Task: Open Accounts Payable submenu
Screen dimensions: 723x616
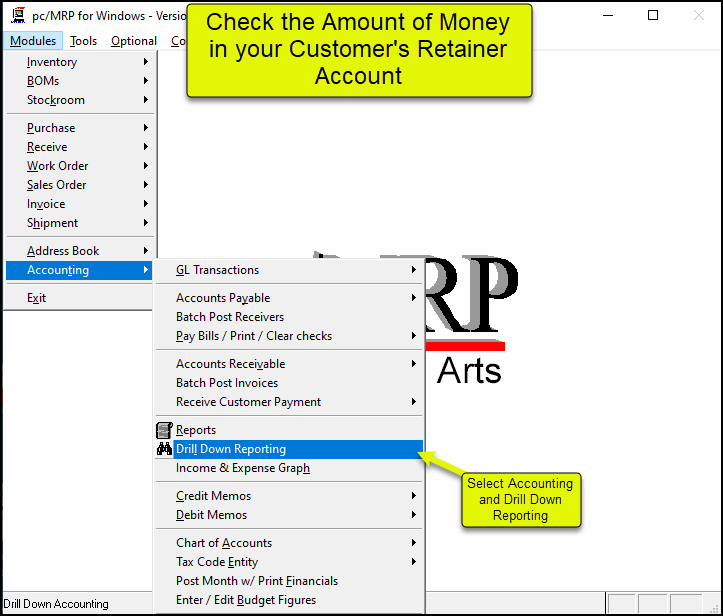Action: [289, 298]
